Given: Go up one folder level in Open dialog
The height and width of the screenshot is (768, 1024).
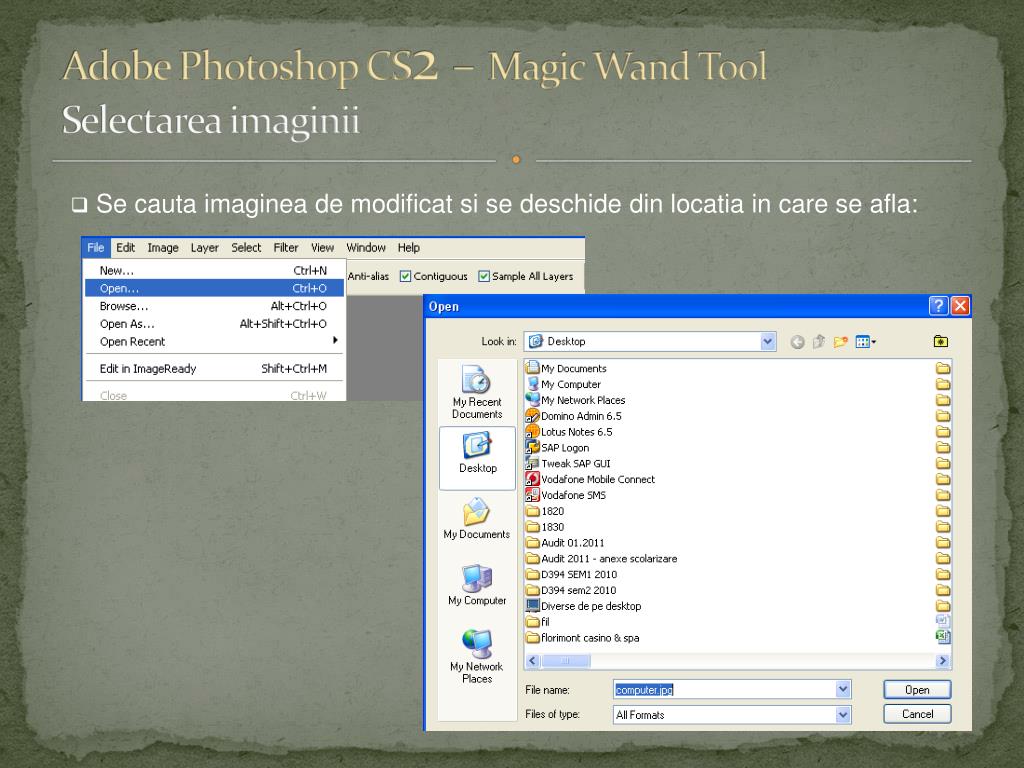Looking at the screenshot, I should coord(818,342).
